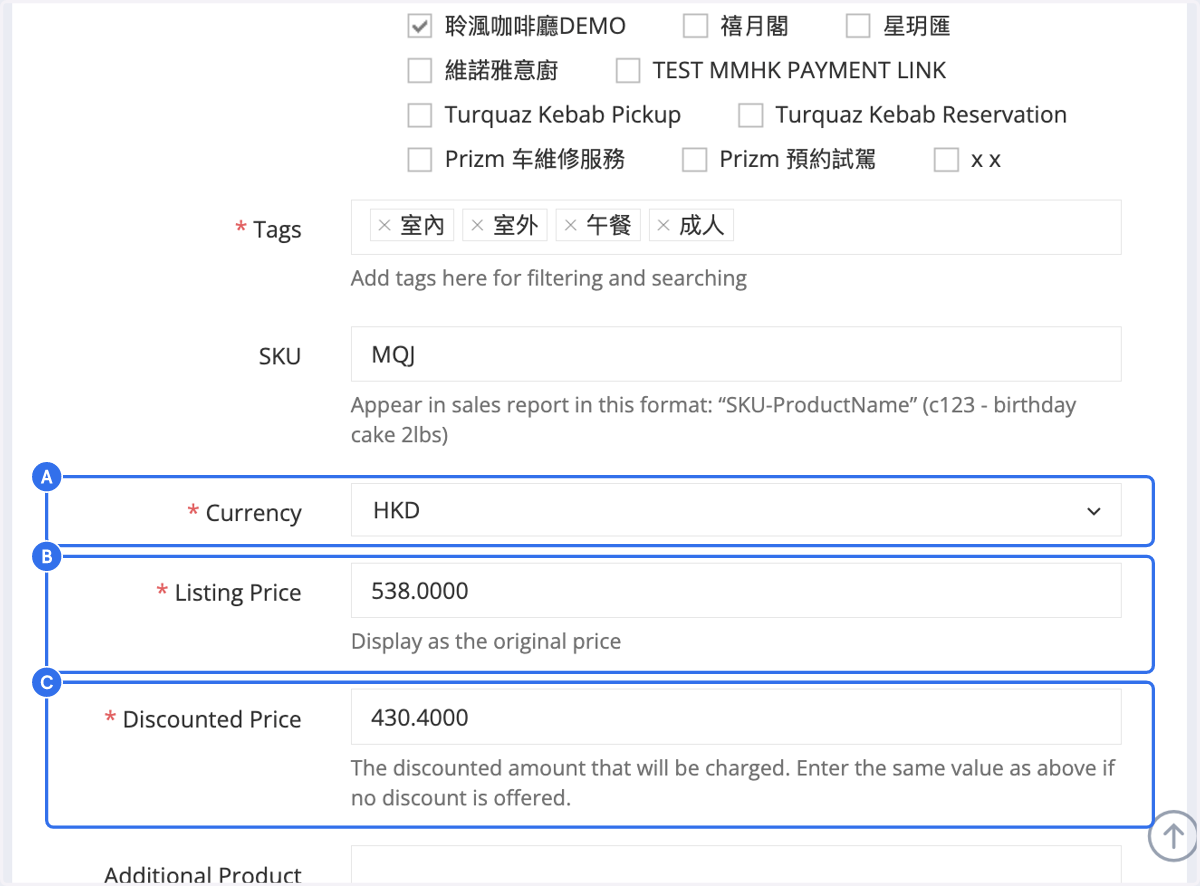
Task: Click the scroll-to-top arrow button
Action: pos(1173,835)
